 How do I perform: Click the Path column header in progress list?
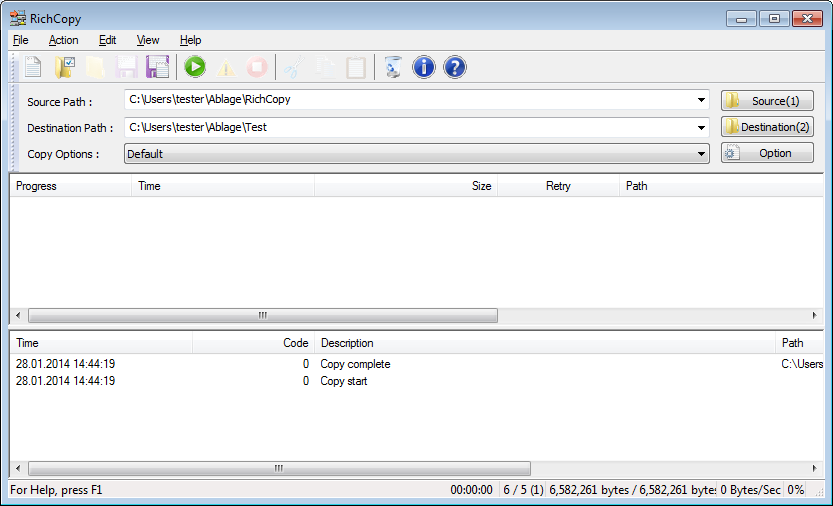[721, 186]
